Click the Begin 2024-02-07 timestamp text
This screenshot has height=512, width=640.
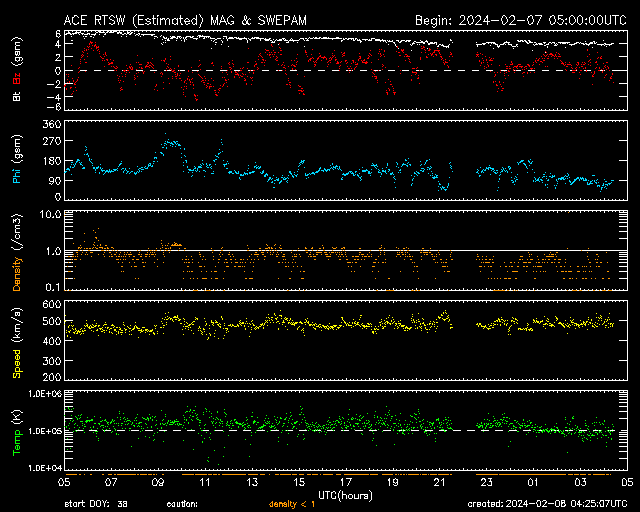tap(520, 20)
